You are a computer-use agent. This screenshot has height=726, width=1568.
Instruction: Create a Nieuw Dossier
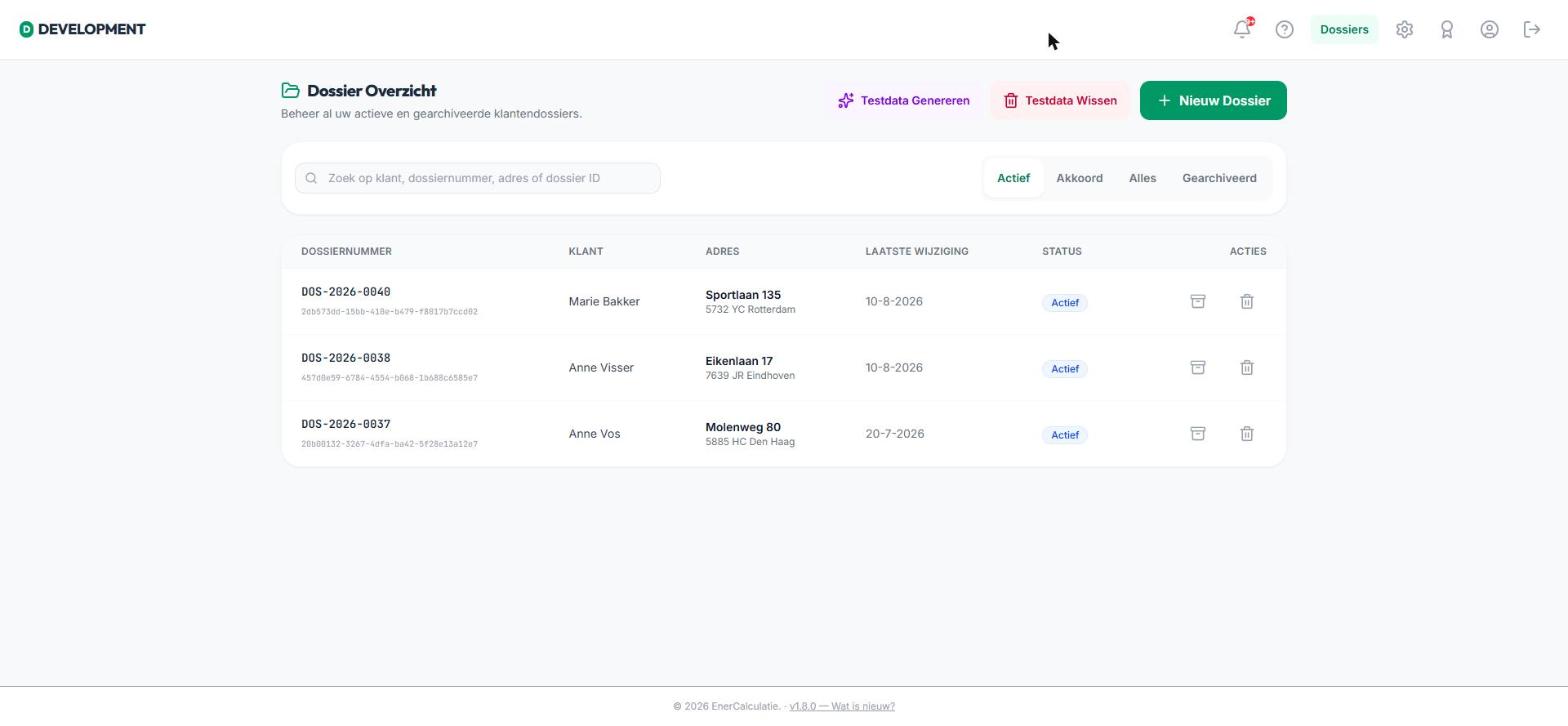click(1213, 100)
